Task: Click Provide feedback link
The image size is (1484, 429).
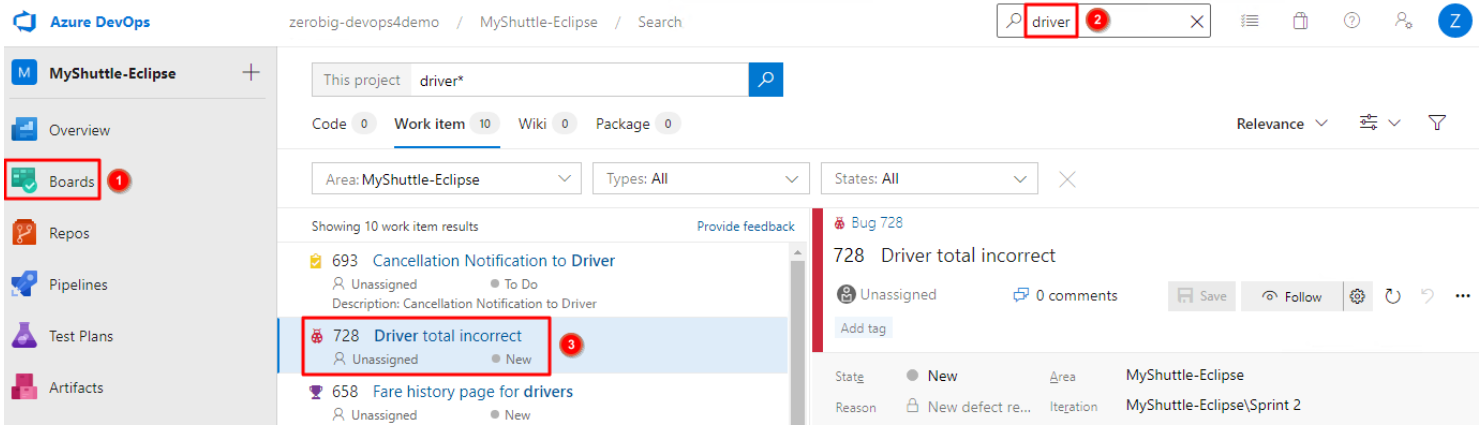Action: (x=745, y=227)
